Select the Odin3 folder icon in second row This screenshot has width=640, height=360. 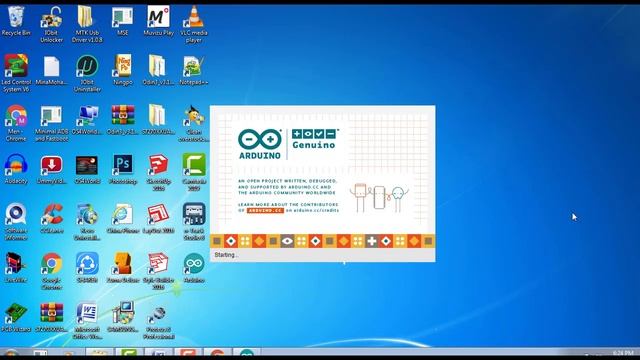click(x=158, y=70)
